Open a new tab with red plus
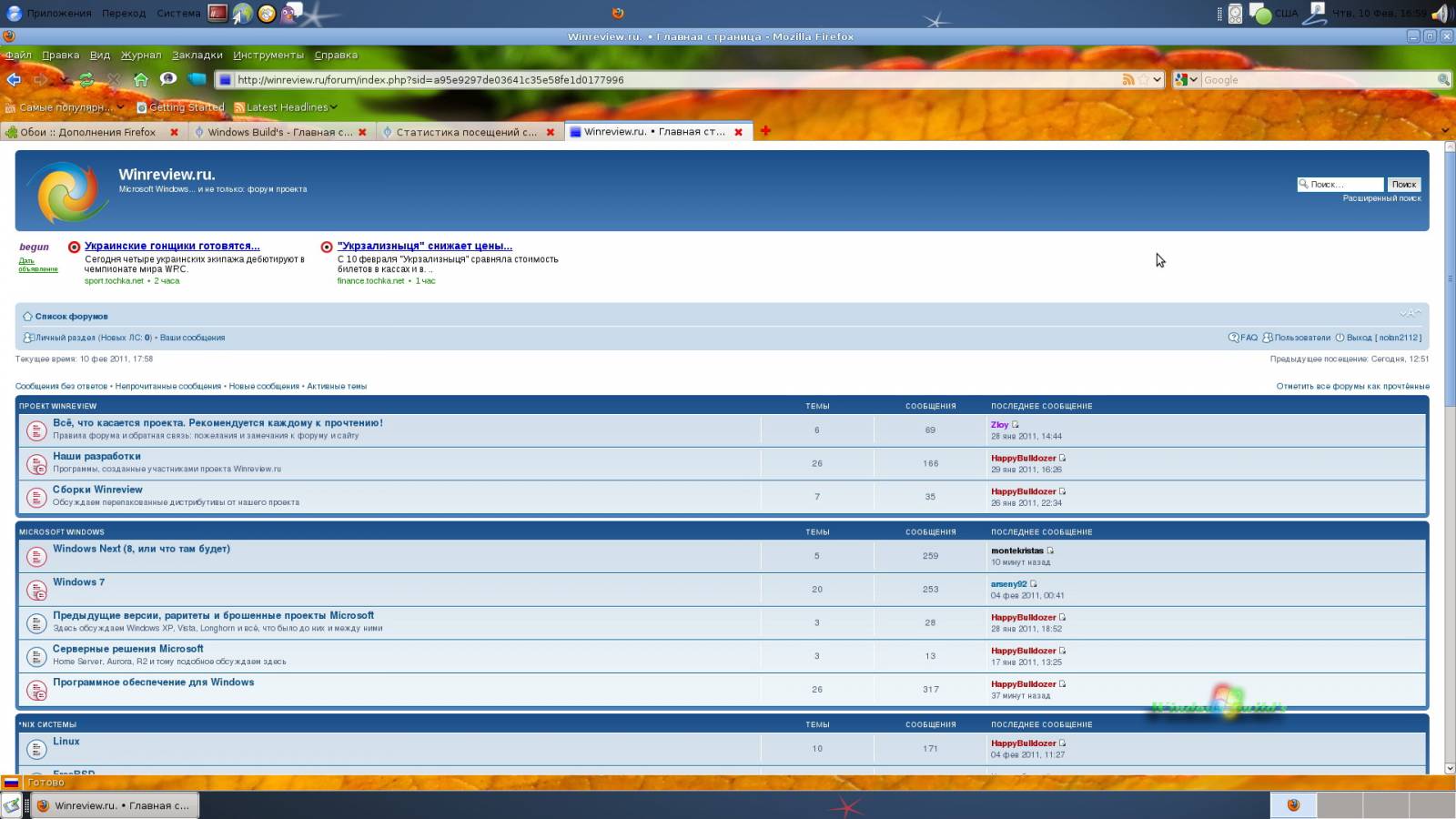The image size is (1456, 819). [x=765, y=131]
